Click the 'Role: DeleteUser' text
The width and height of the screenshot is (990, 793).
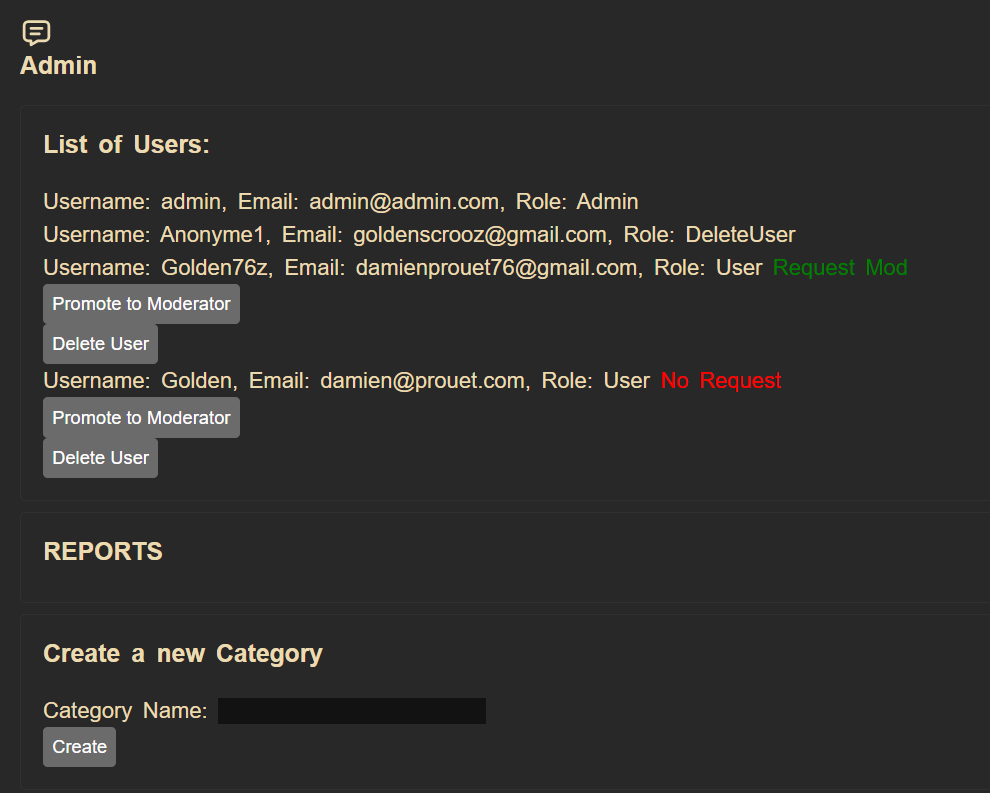[710, 234]
